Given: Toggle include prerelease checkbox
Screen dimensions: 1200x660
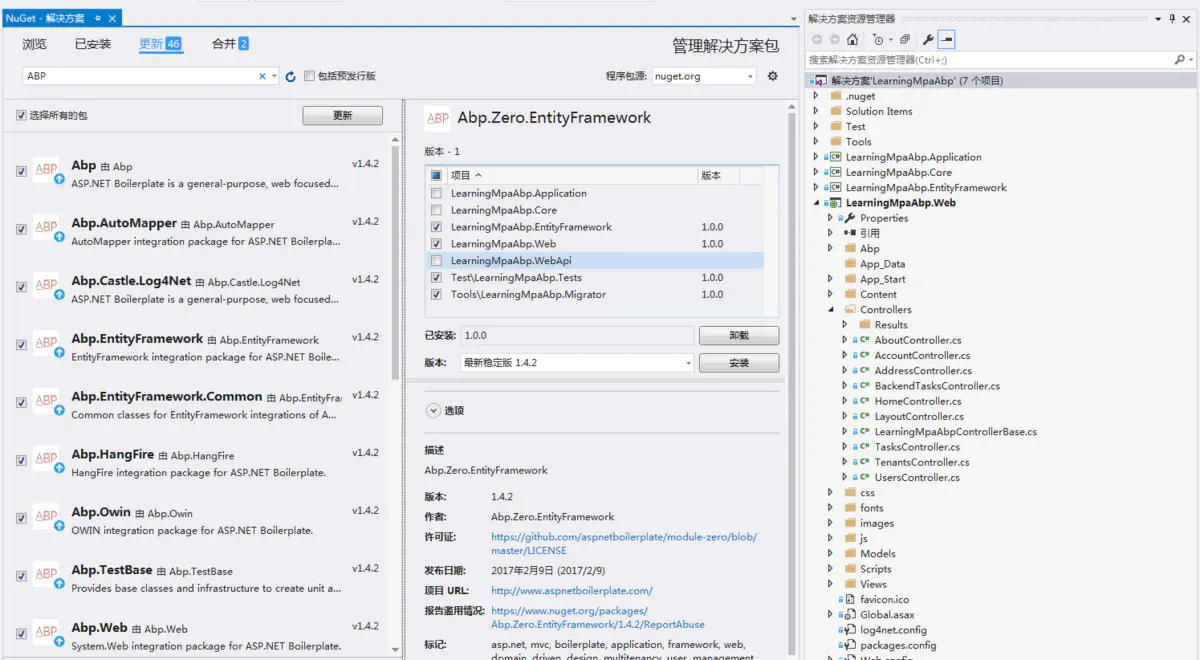Looking at the screenshot, I should pyautogui.click(x=310, y=76).
